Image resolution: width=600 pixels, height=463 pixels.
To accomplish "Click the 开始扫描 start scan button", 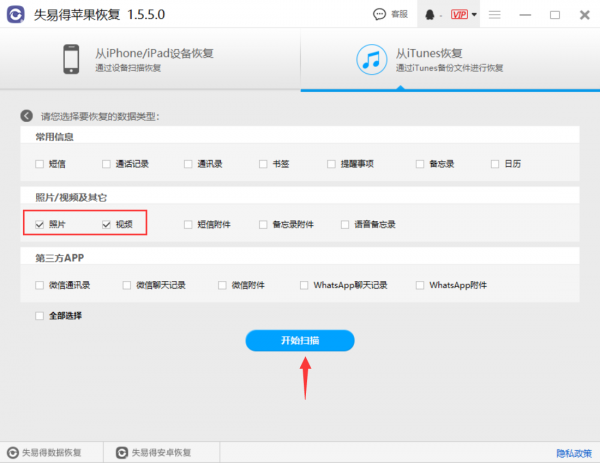I will [300, 340].
